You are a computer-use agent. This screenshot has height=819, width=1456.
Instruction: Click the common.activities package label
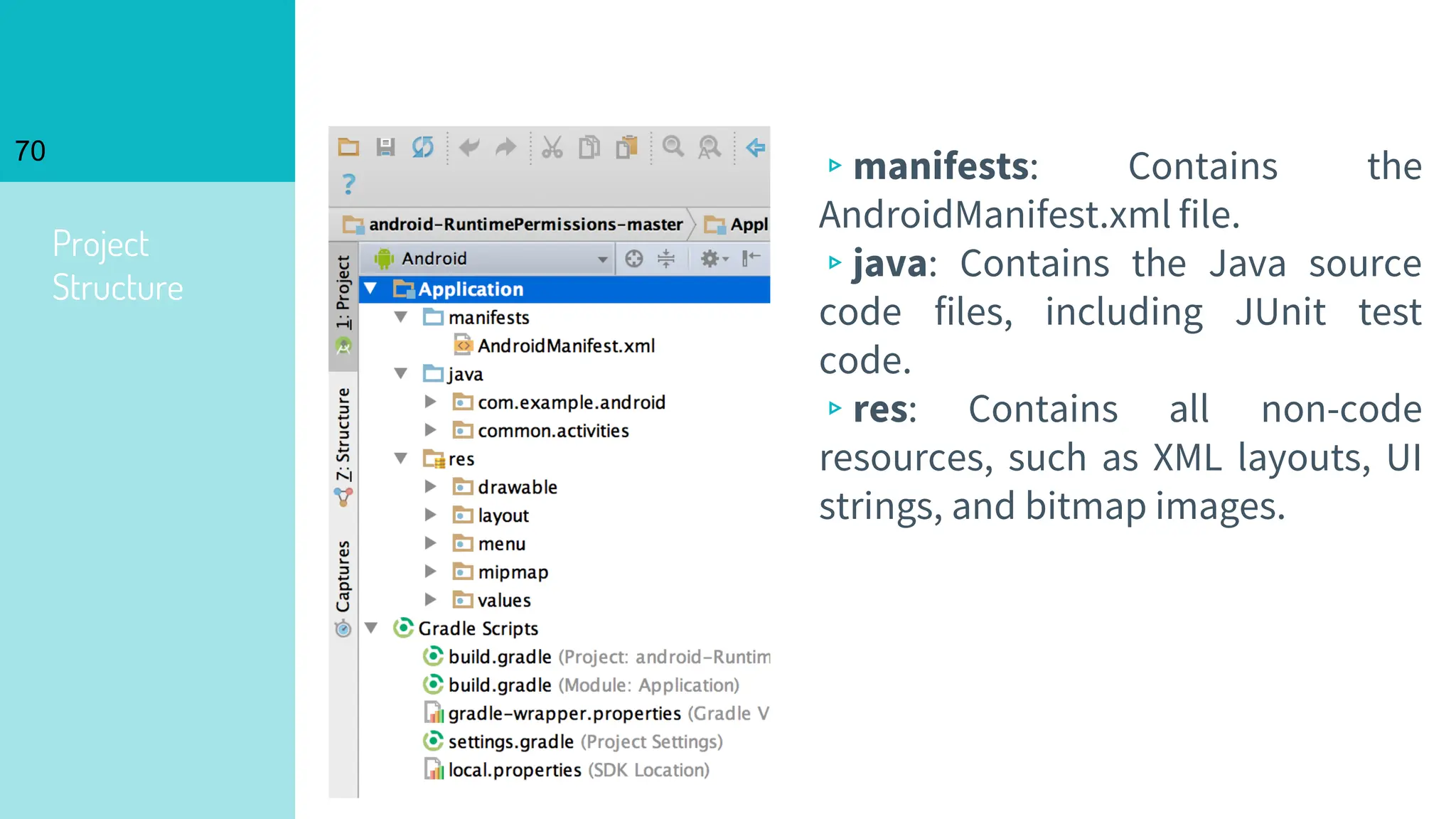(553, 431)
